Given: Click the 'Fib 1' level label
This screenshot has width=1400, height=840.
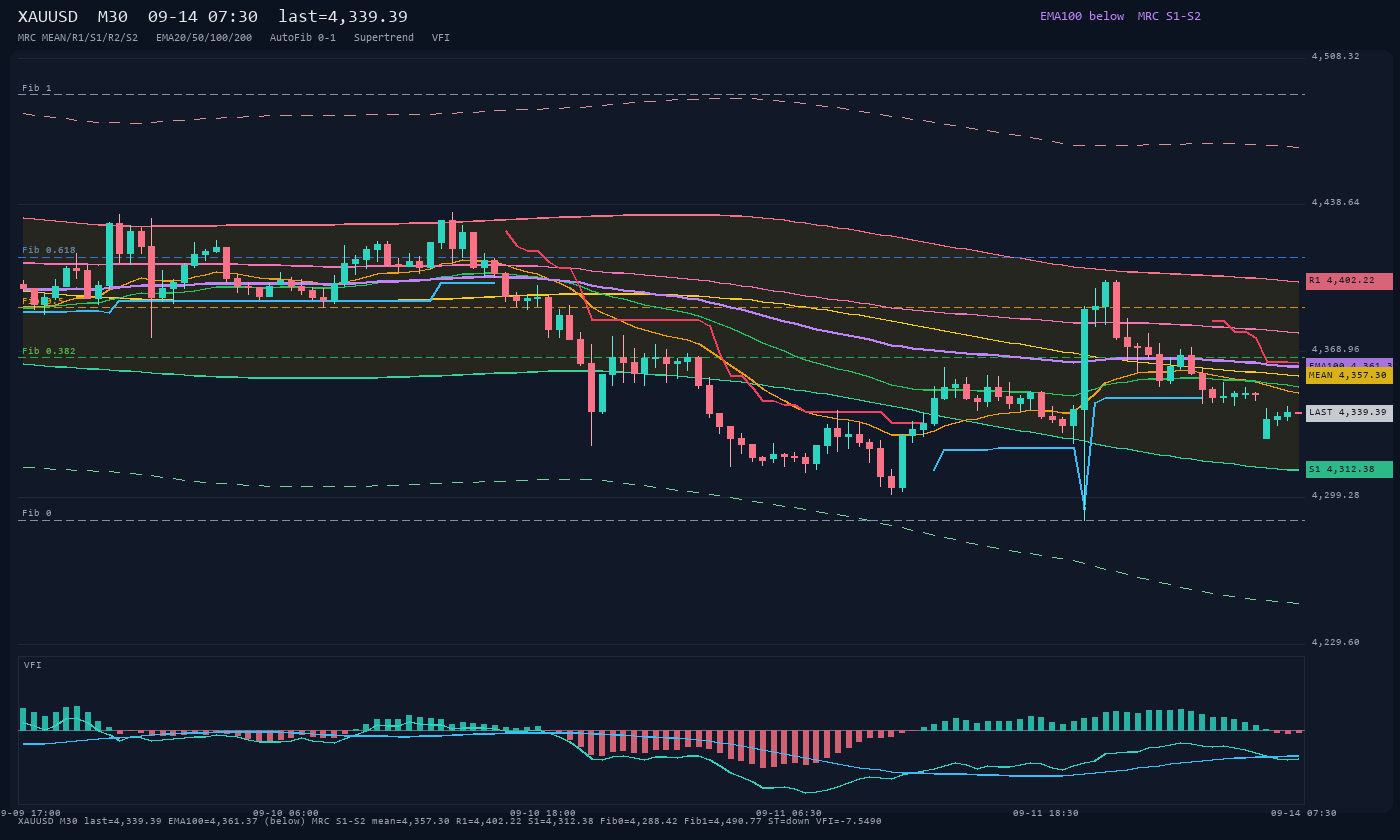Looking at the screenshot, I should (37, 88).
